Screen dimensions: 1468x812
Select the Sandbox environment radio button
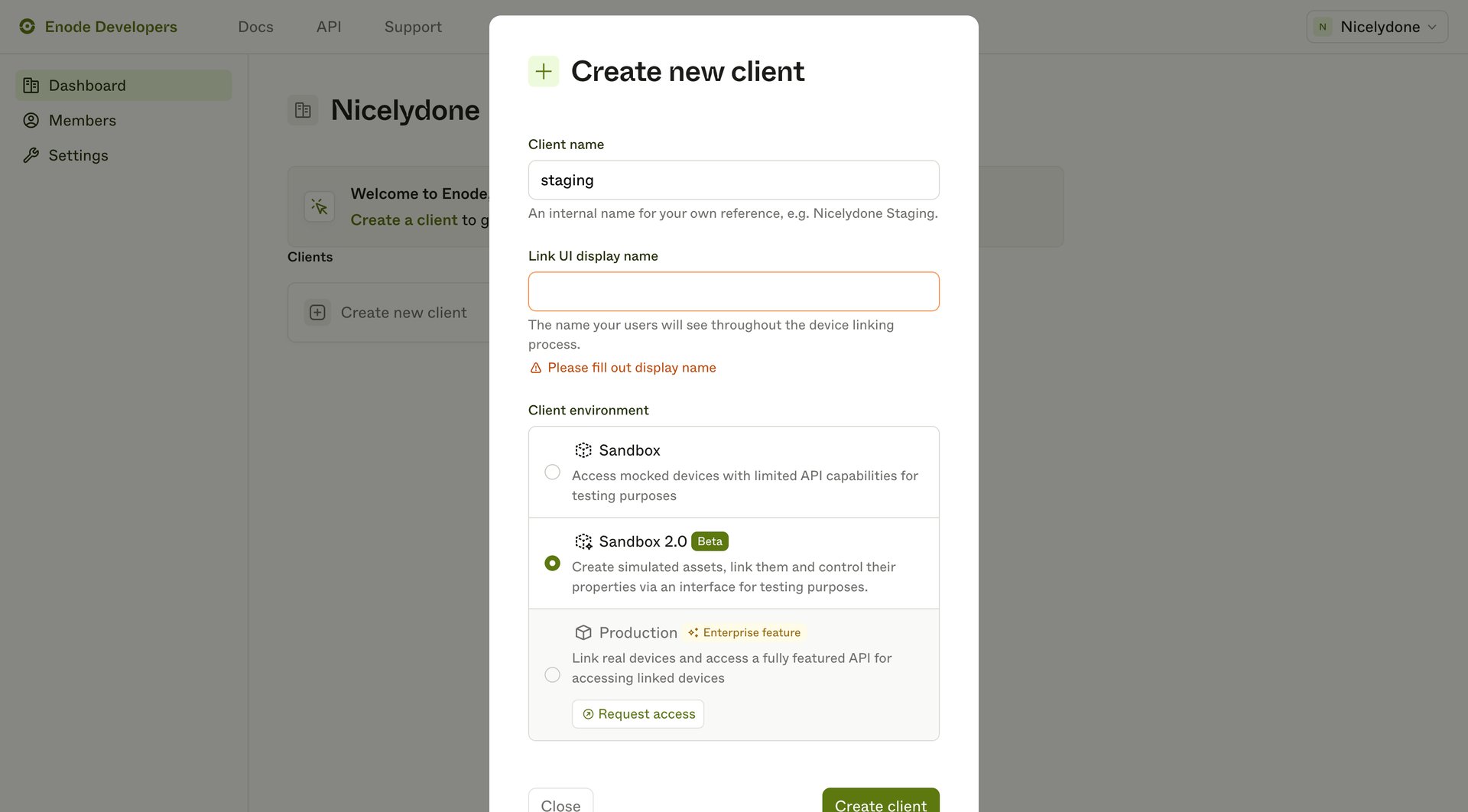point(552,472)
